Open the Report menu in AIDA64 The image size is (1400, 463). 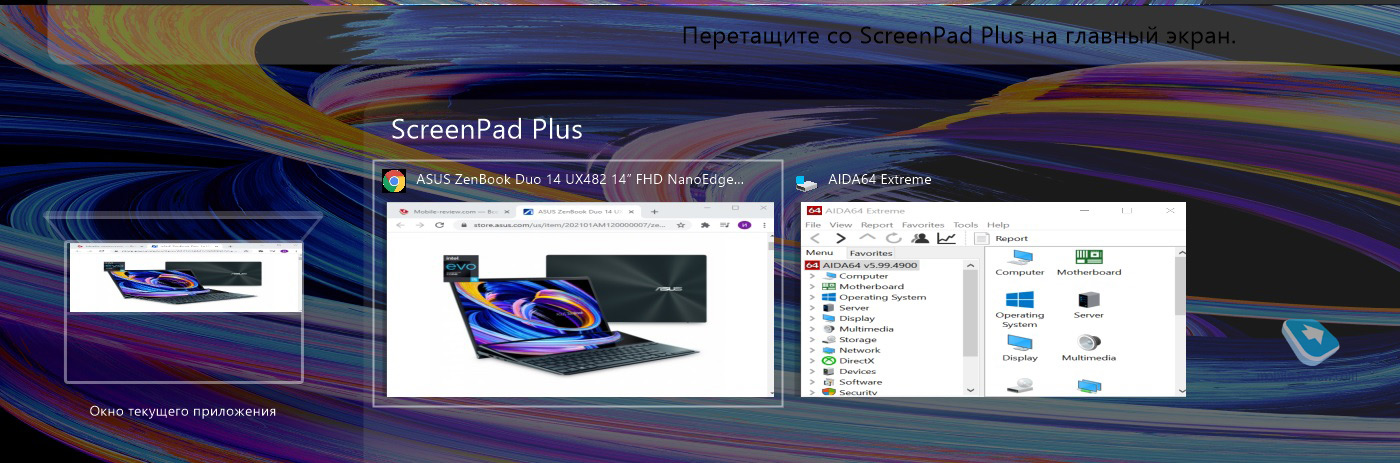[877, 225]
